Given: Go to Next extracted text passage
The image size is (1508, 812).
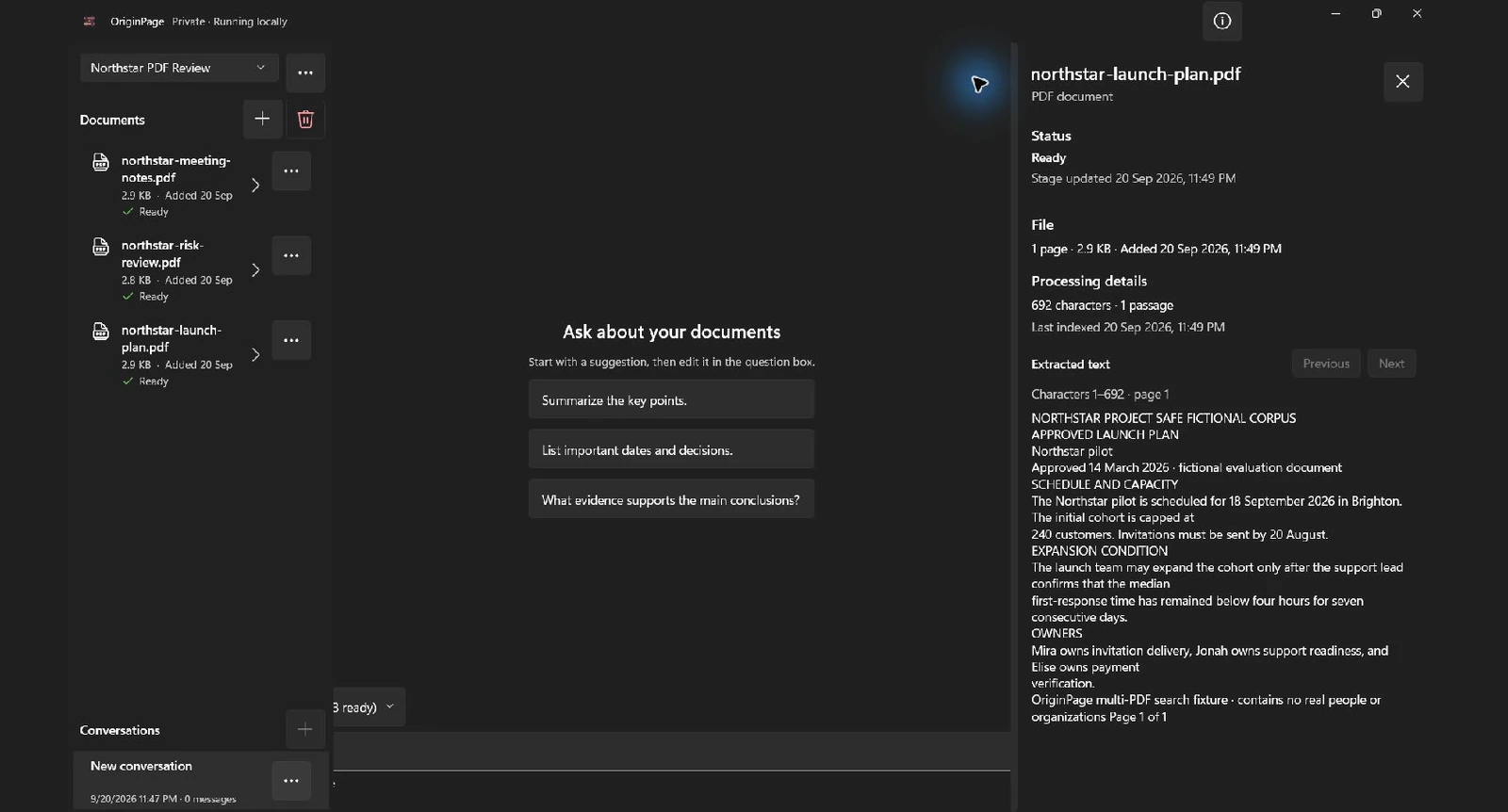Looking at the screenshot, I should (1391, 364).
